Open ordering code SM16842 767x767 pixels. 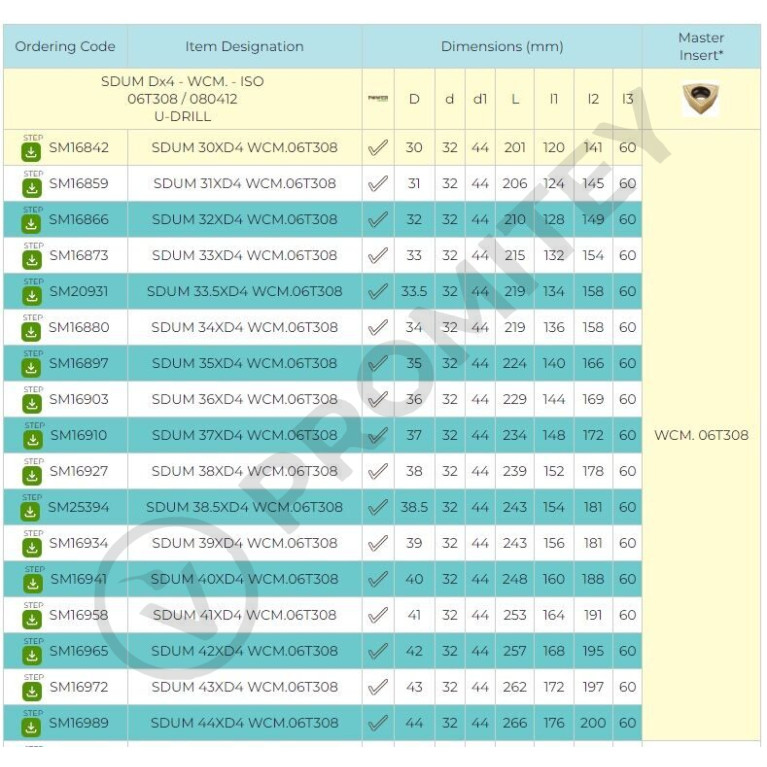click(x=79, y=147)
